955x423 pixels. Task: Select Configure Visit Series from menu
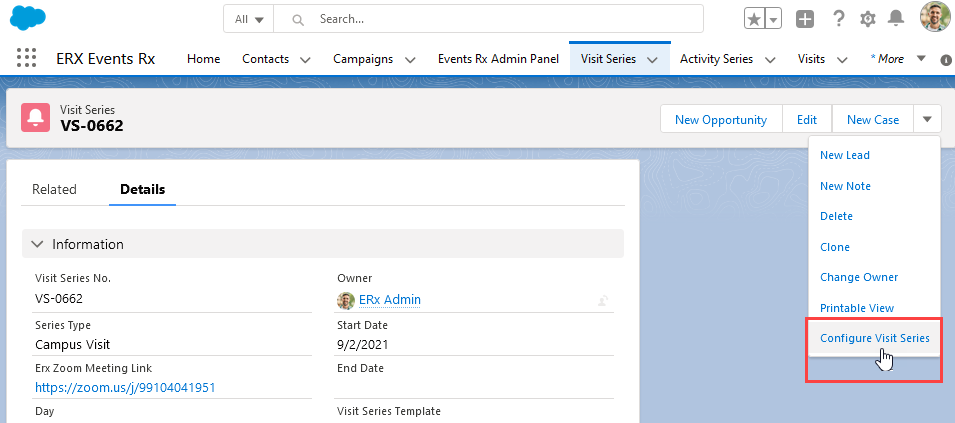click(x=874, y=338)
